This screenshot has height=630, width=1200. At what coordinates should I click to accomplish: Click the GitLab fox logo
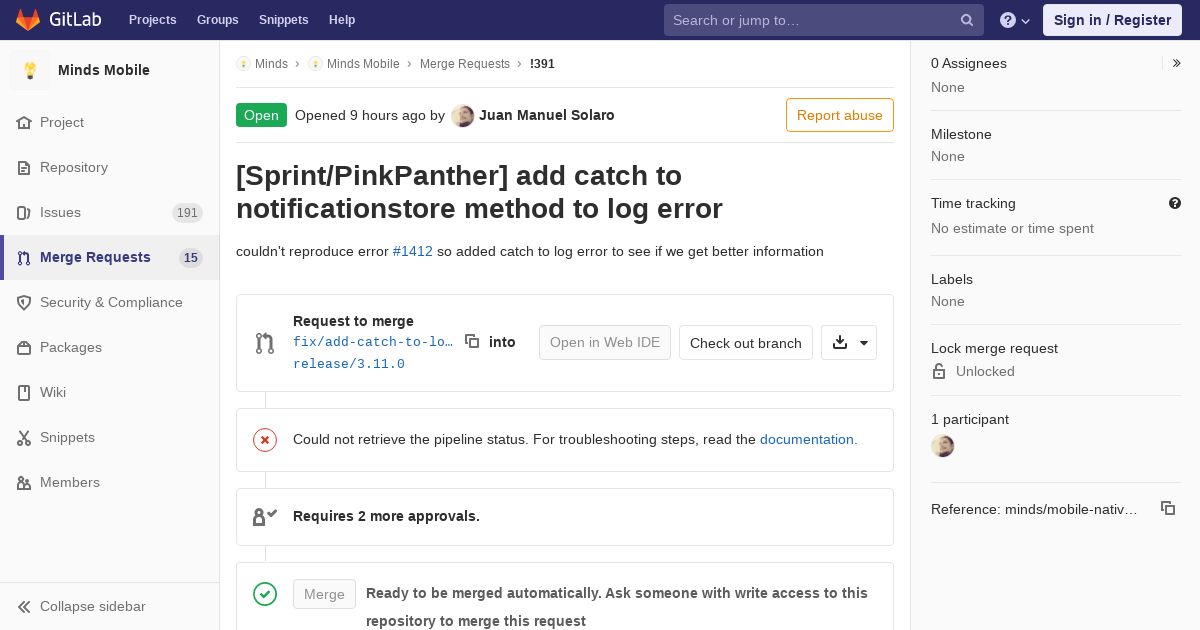pyautogui.click(x=28, y=20)
